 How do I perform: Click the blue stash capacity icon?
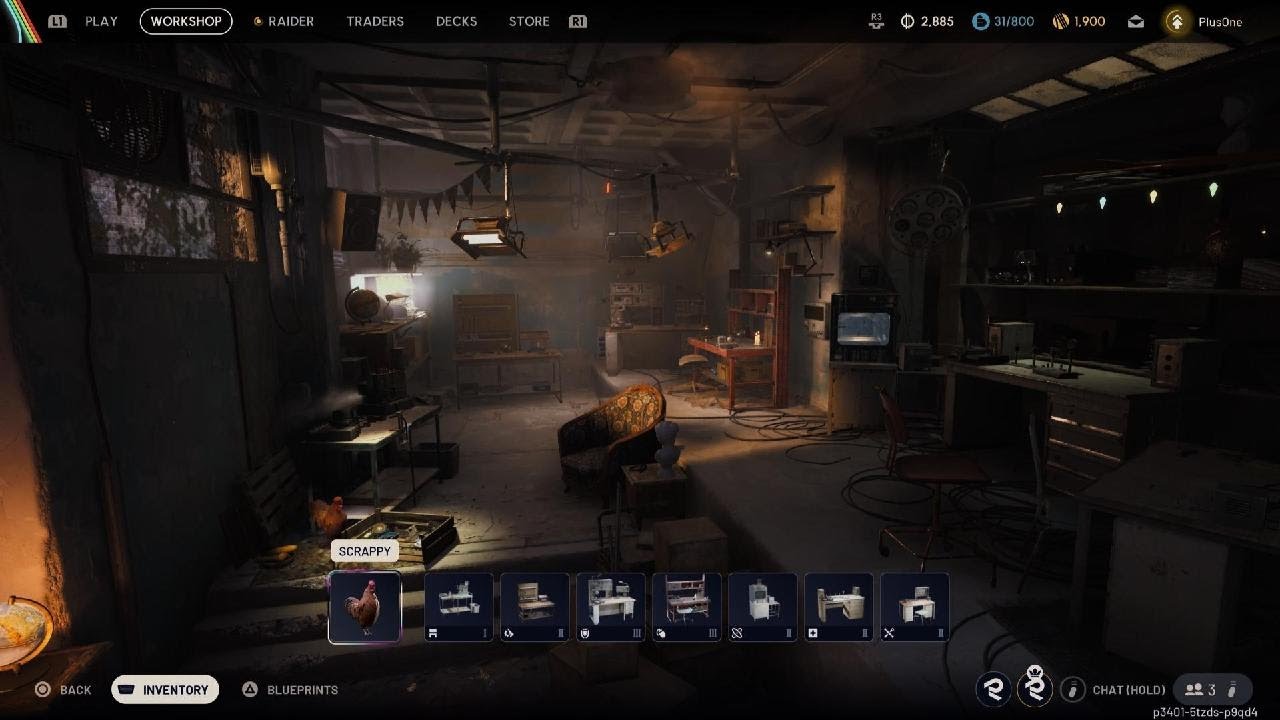981,21
